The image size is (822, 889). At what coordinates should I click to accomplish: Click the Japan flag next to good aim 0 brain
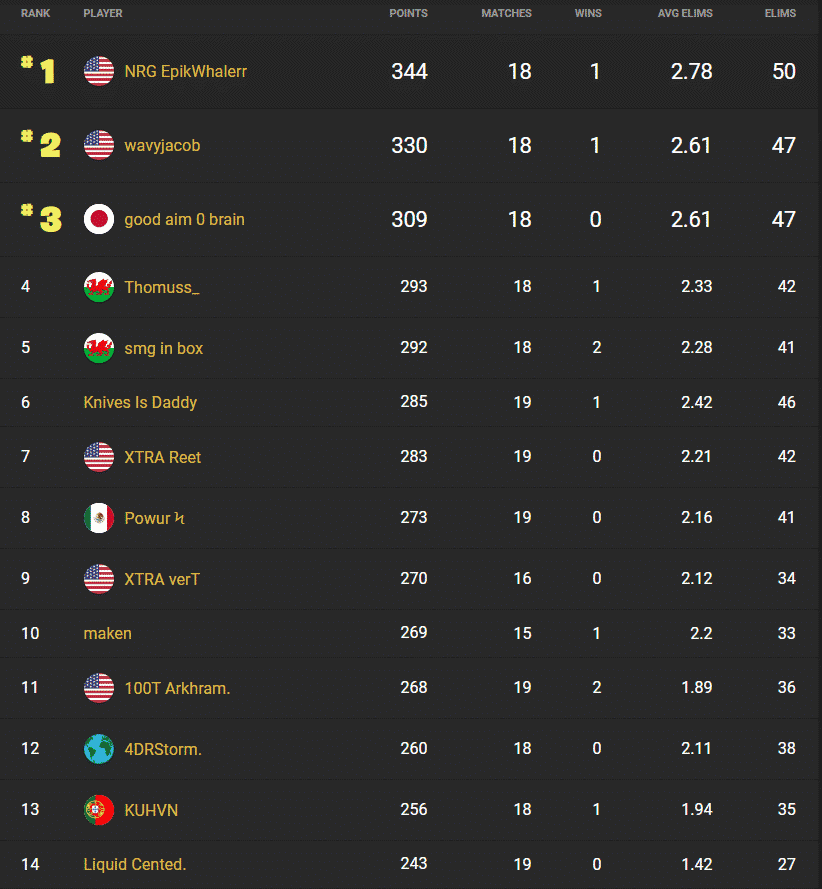(99, 219)
